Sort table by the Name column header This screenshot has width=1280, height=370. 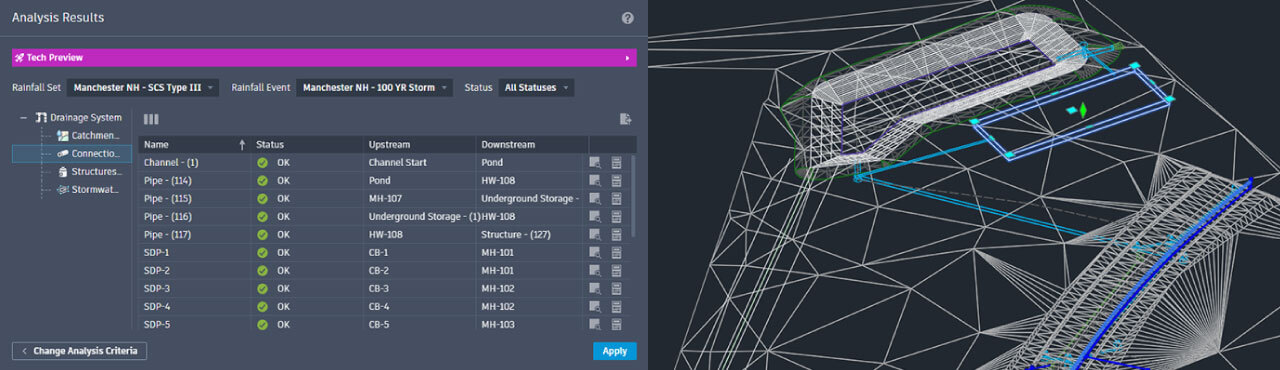(194, 144)
